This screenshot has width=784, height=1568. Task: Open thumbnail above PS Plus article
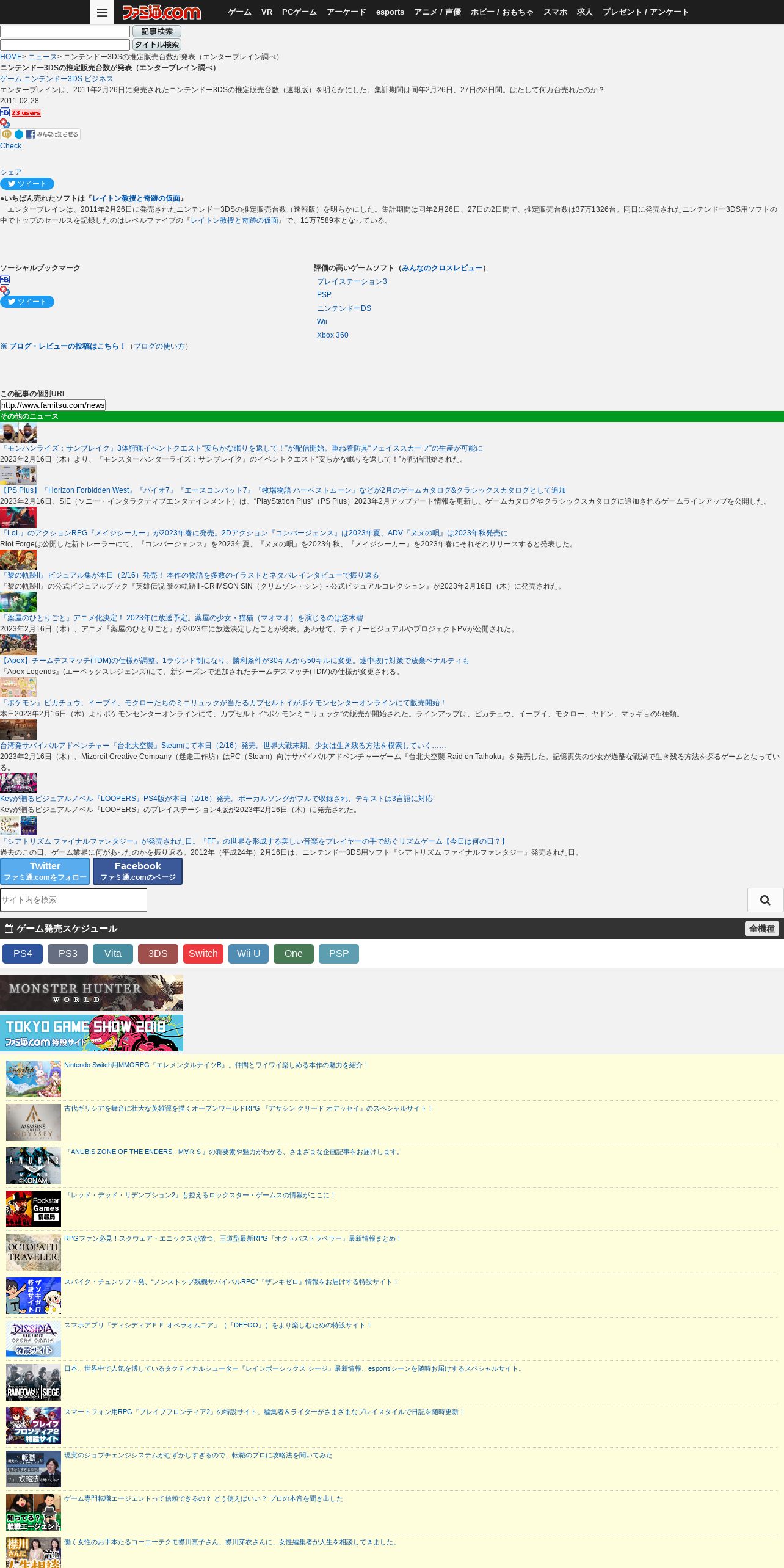click(18, 475)
